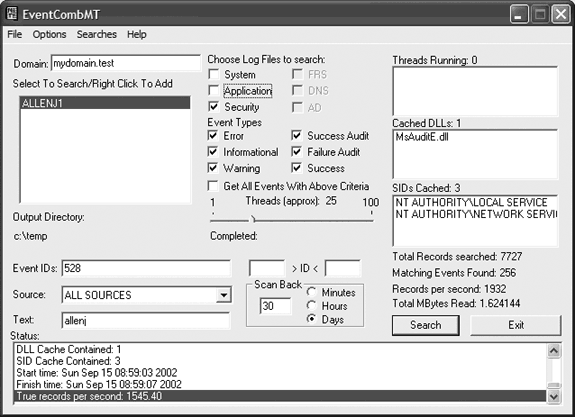The height and width of the screenshot is (417, 575).
Task: Click 'Total Records searched: 7727' text
Action: point(457,256)
